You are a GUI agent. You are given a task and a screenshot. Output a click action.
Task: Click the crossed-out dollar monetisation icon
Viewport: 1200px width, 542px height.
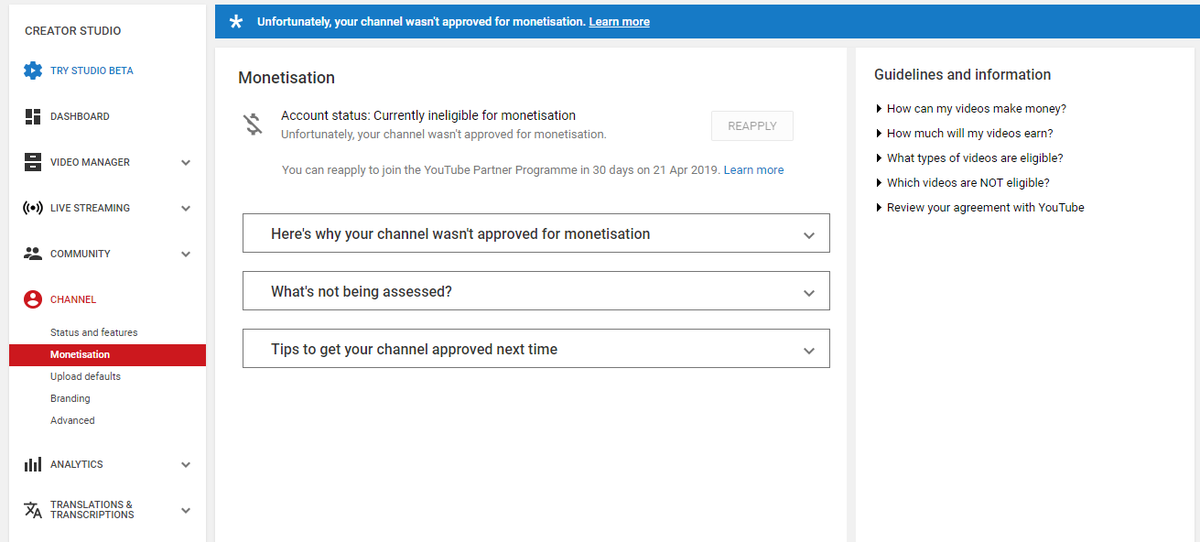[x=253, y=124]
